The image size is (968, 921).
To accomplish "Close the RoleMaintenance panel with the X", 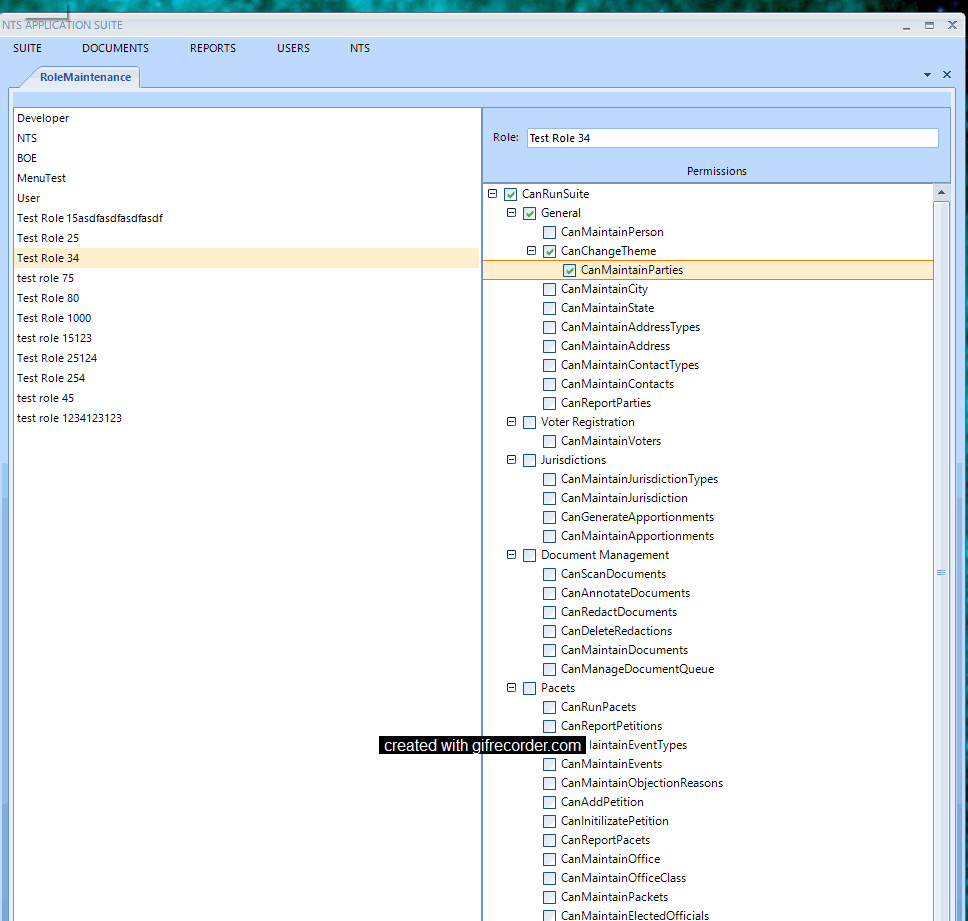I will (946, 75).
